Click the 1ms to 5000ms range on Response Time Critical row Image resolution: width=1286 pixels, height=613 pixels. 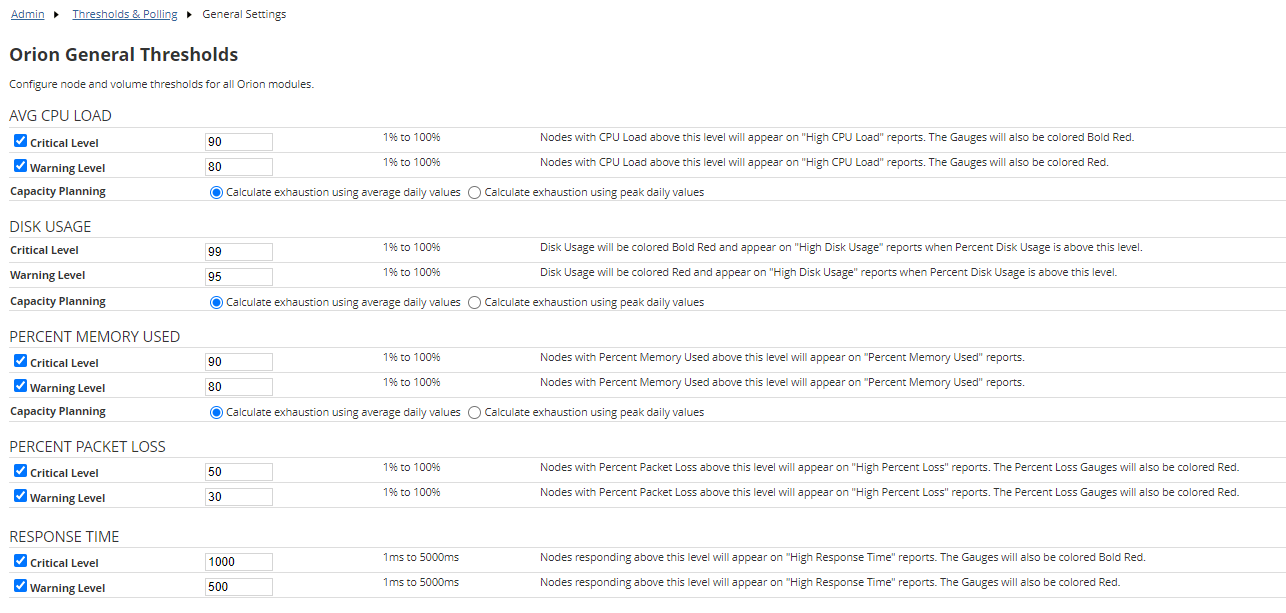421,557
